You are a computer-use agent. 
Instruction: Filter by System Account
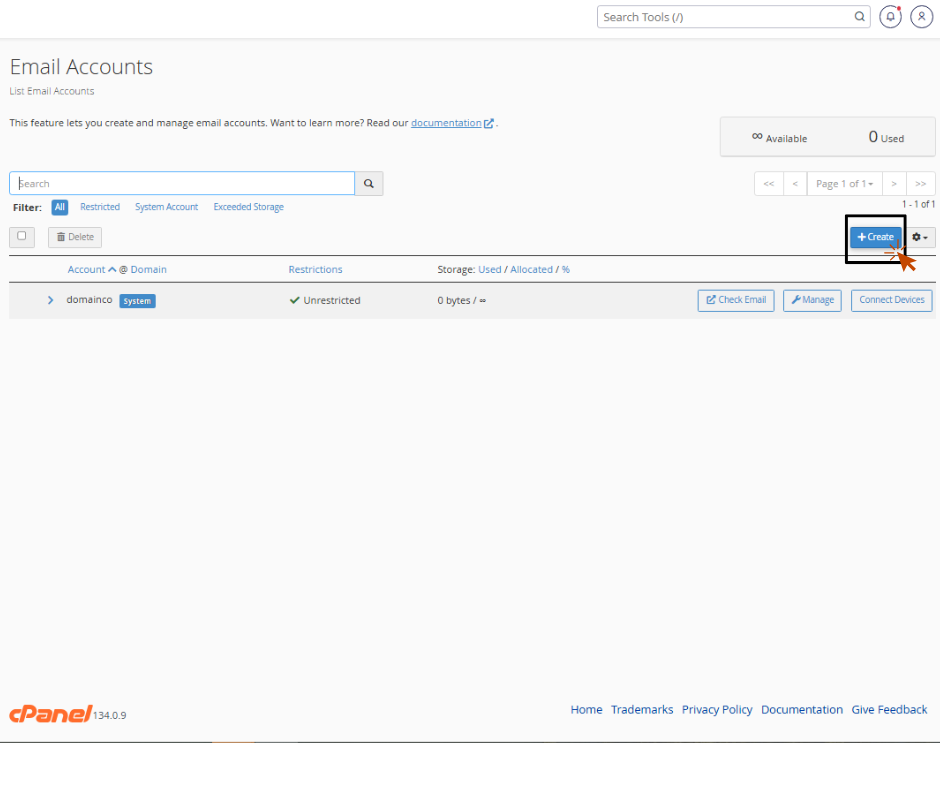point(166,207)
